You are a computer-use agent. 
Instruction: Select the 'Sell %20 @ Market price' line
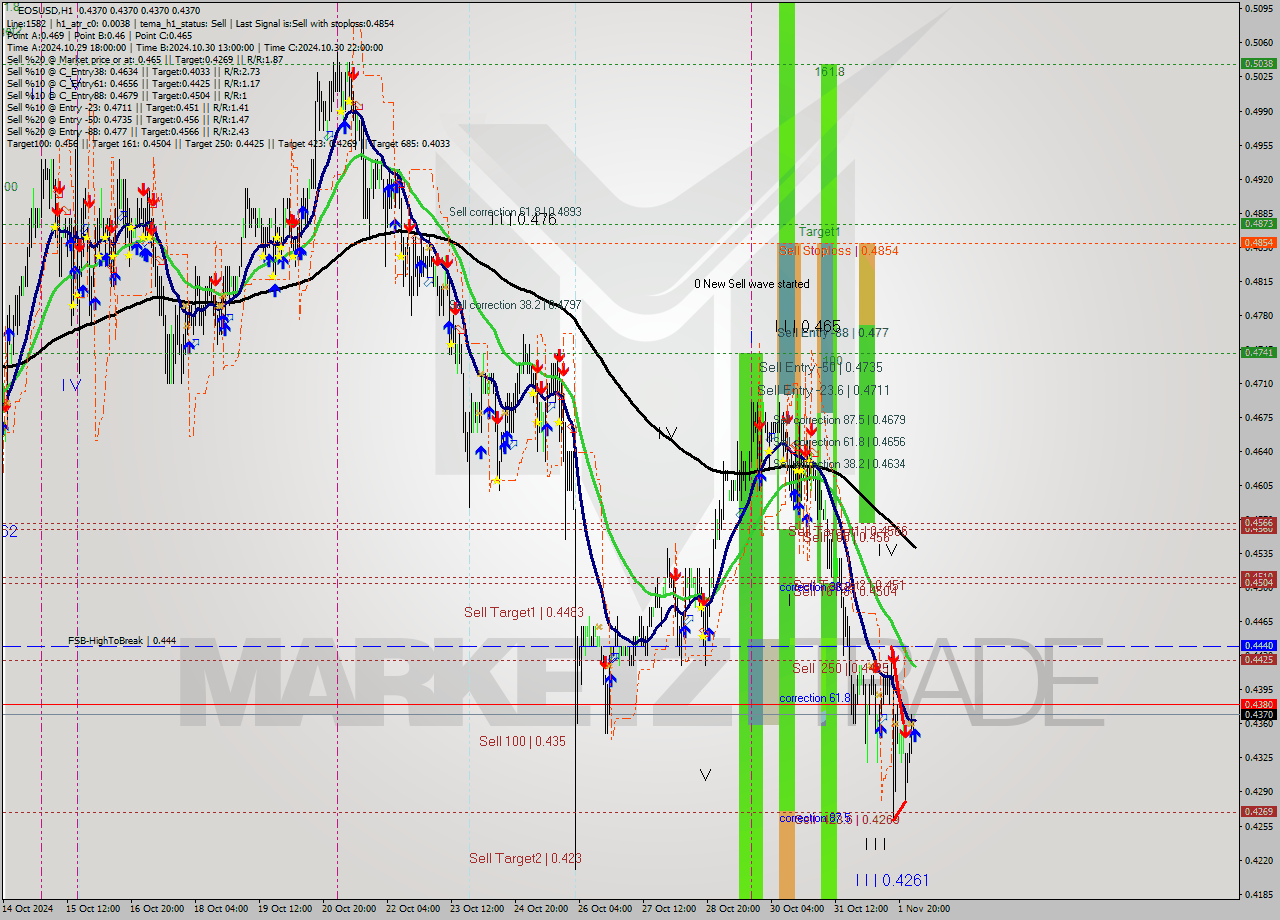pos(145,59)
